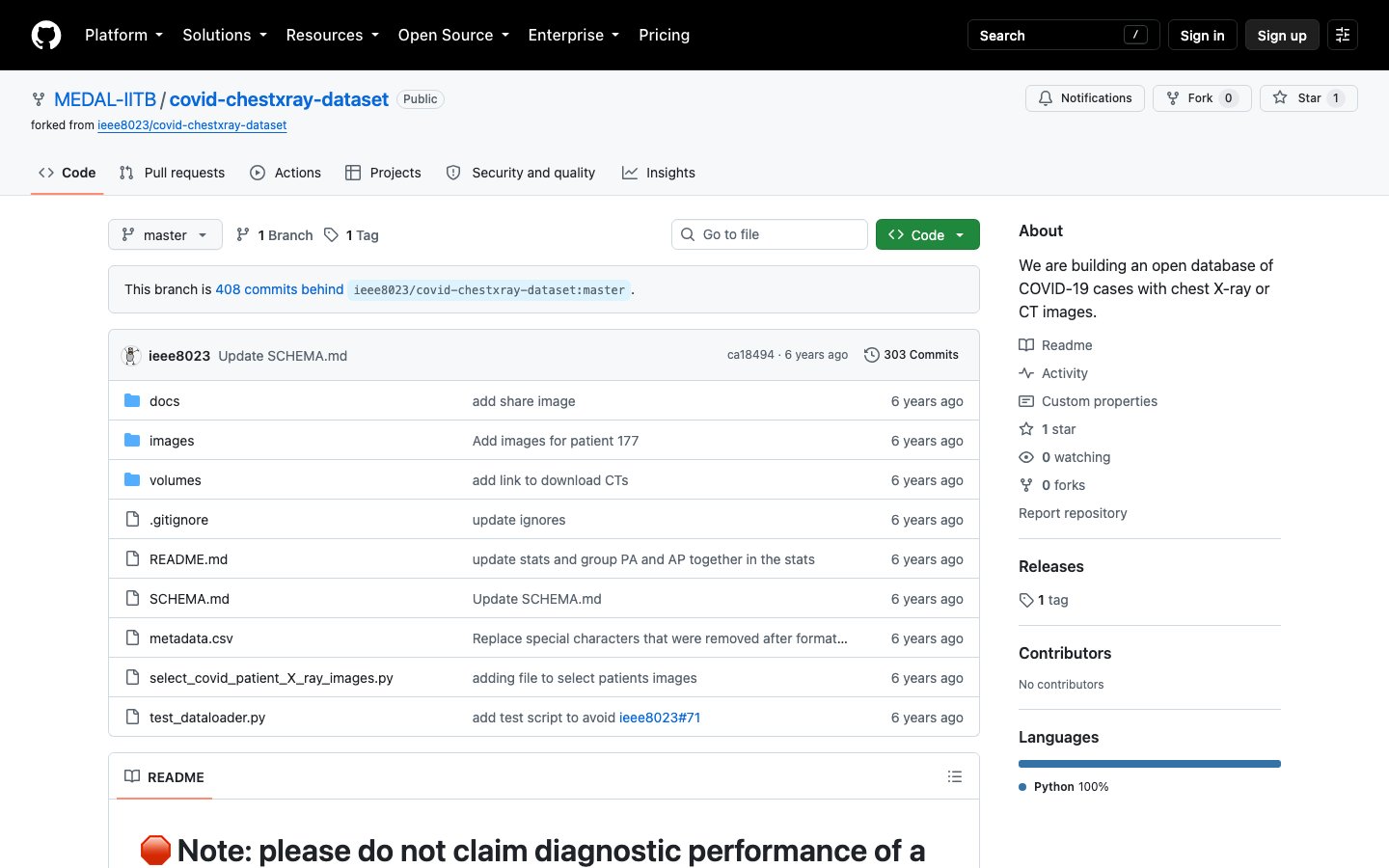
Task: Click the Sign in button
Action: point(1202,35)
